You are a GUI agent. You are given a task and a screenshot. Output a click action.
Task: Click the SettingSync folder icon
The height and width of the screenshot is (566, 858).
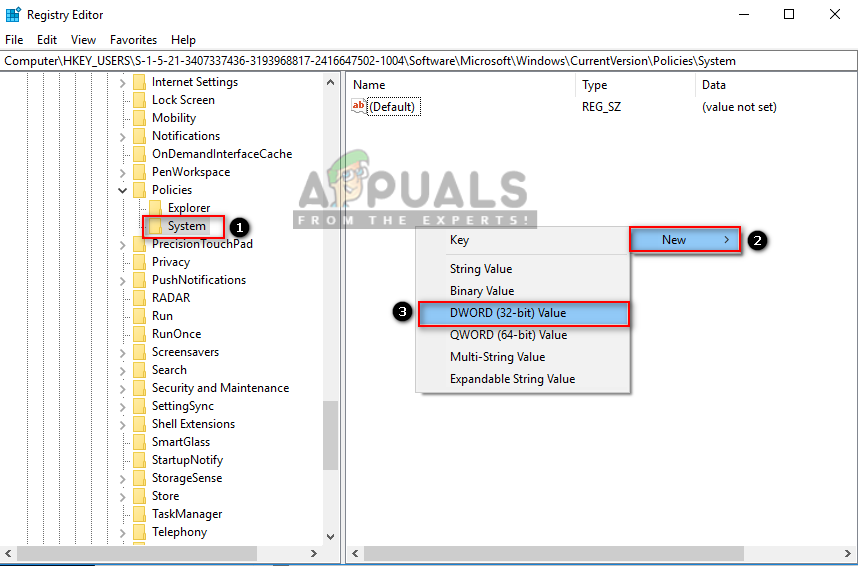click(140, 406)
